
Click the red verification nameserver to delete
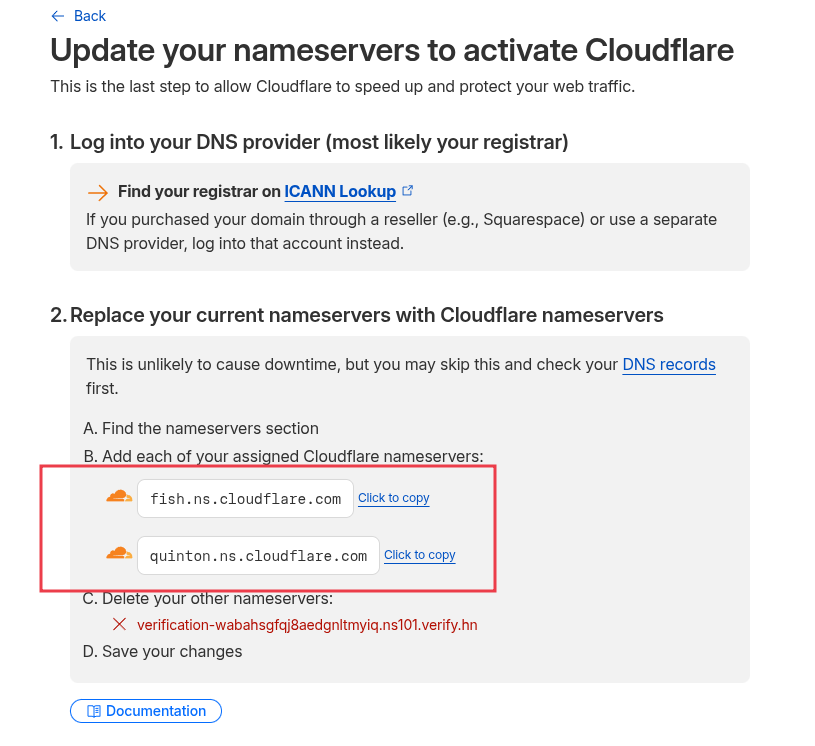[307, 625]
